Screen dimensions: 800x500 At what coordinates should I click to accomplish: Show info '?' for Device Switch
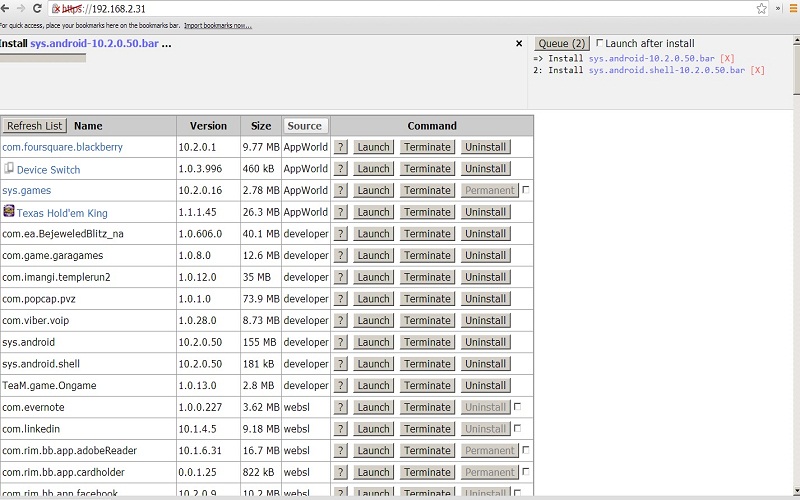[340, 169]
